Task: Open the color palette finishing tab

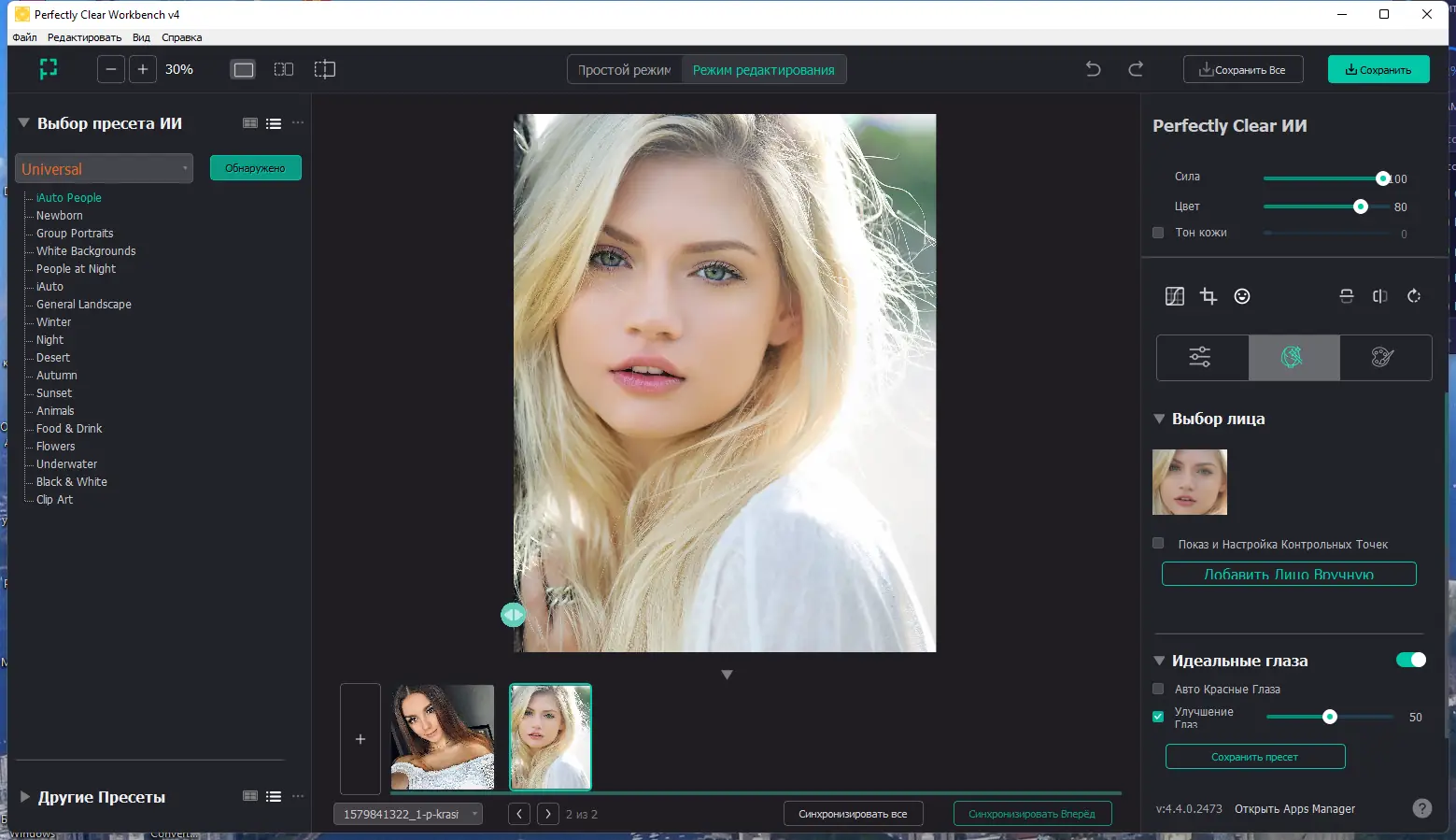Action: pos(1385,357)
